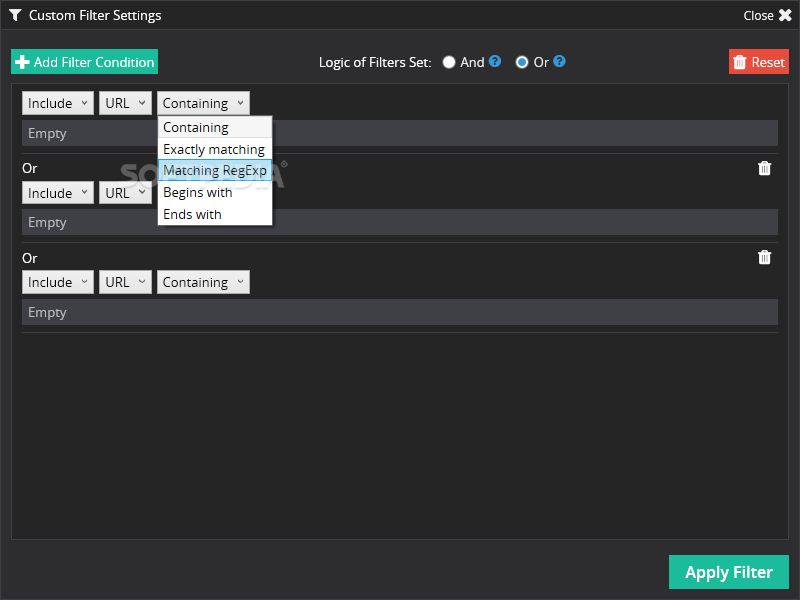Open the first condition's Include dropdown
Screen dimensions: 800x600
pyautogui.click(x=58, y=103)
